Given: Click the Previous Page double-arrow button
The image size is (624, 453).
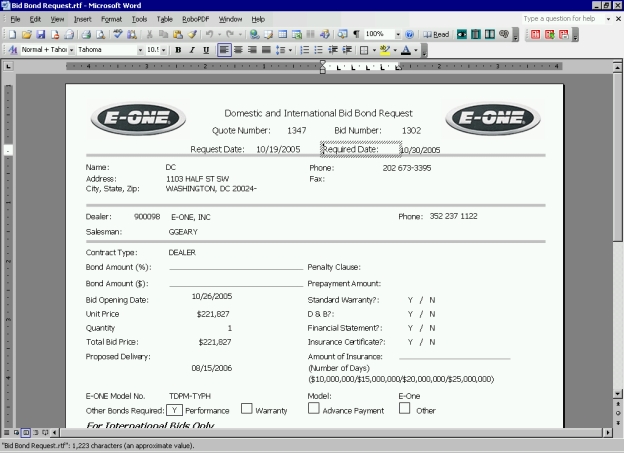Looking at the screenshot, I should click(618, 404).
